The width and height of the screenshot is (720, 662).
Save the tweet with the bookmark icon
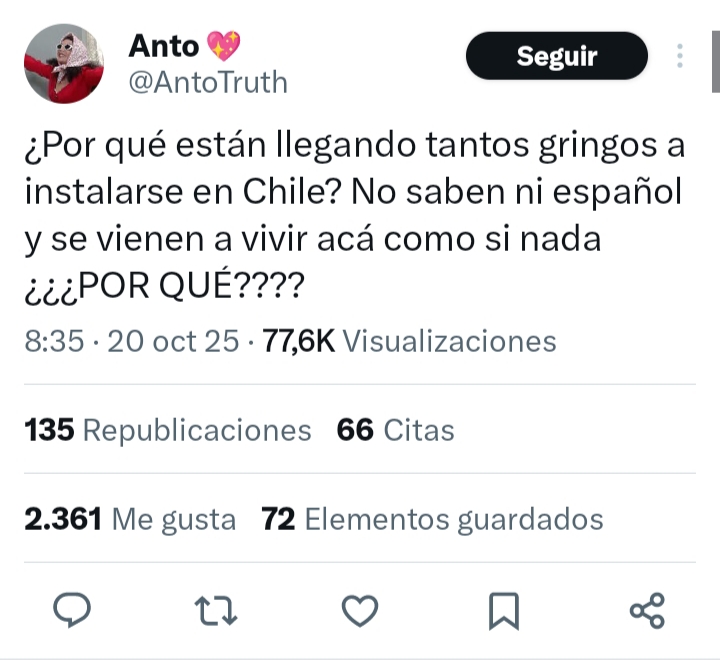click(x=504, y=611)
